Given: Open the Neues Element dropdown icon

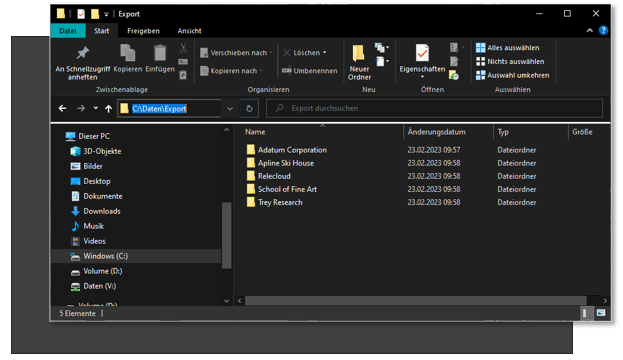Looking at the screenshot, I should [381, 48].
